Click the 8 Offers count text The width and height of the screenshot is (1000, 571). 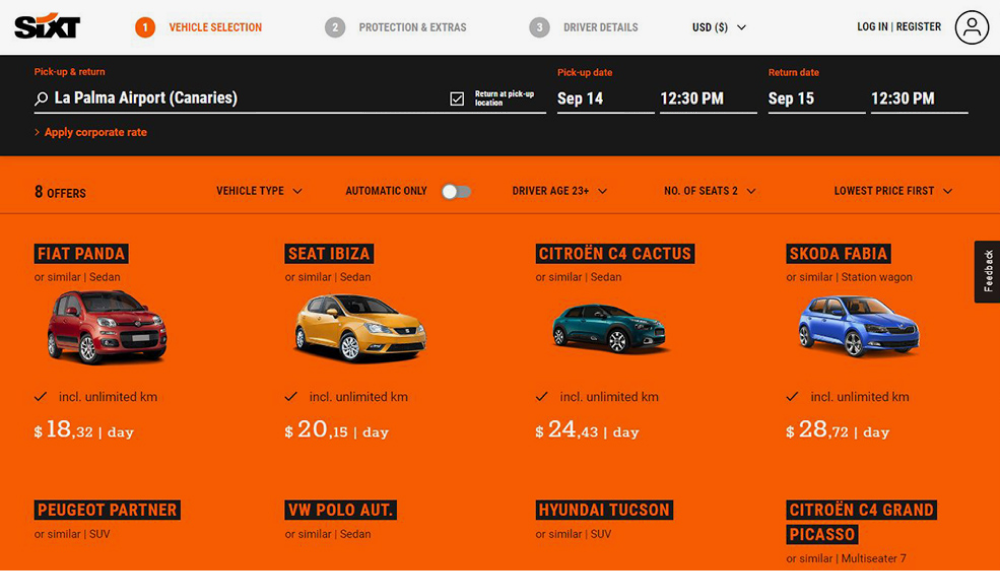(60, 192)
